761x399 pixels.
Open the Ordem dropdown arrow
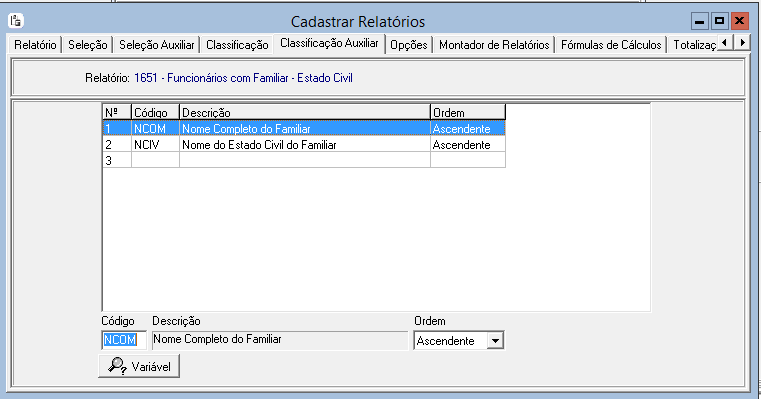pos(495,340)
